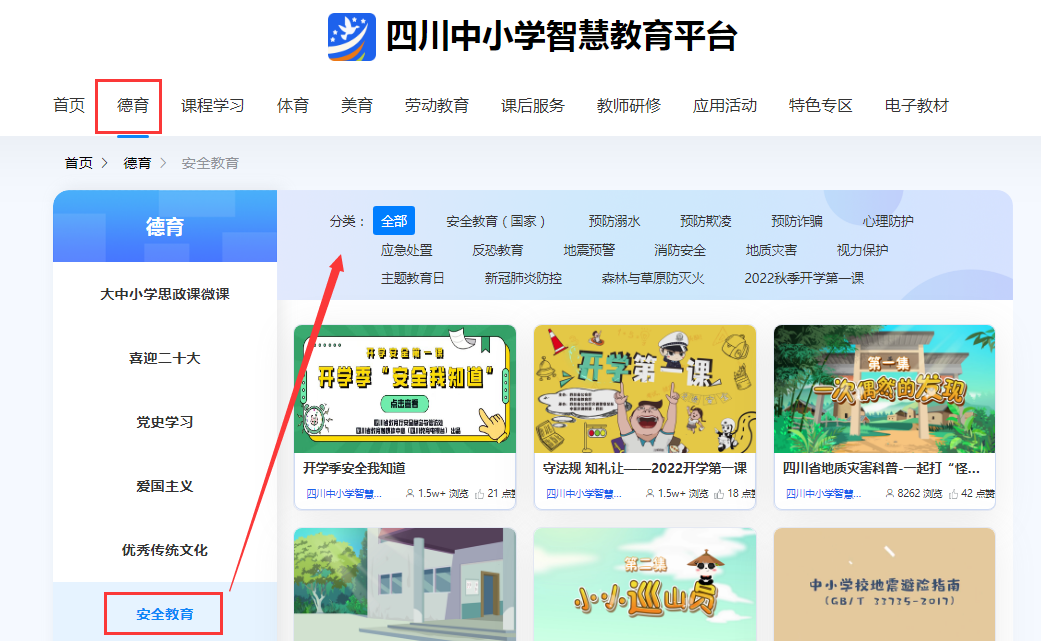Open the 课程学习 navigation item

(212, 106)
